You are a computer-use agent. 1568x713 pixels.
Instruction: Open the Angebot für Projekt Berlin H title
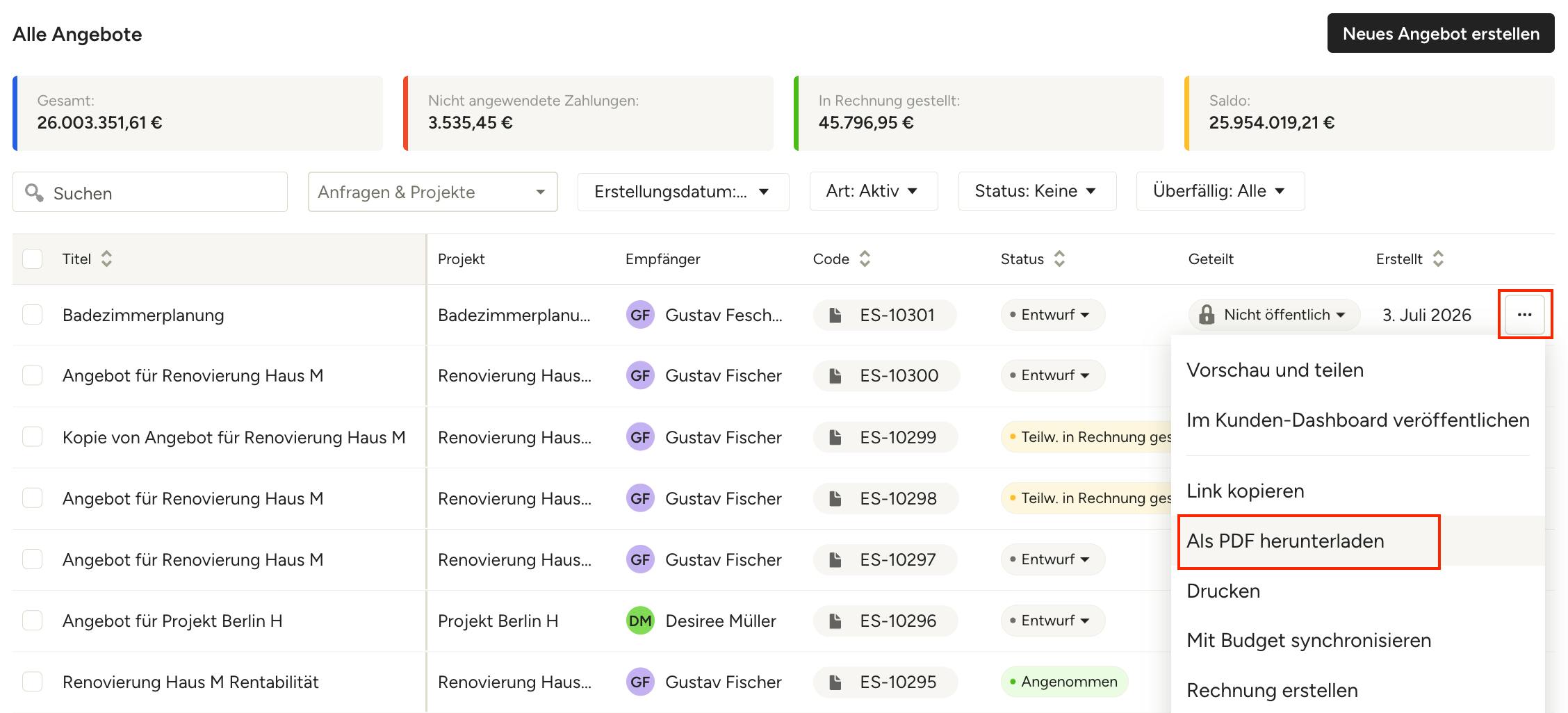172,621
